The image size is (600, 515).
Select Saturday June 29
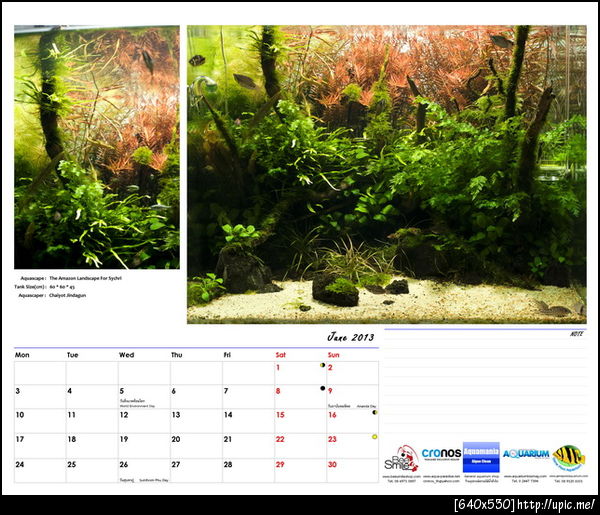pyautogui.click(x=300, y=471)
